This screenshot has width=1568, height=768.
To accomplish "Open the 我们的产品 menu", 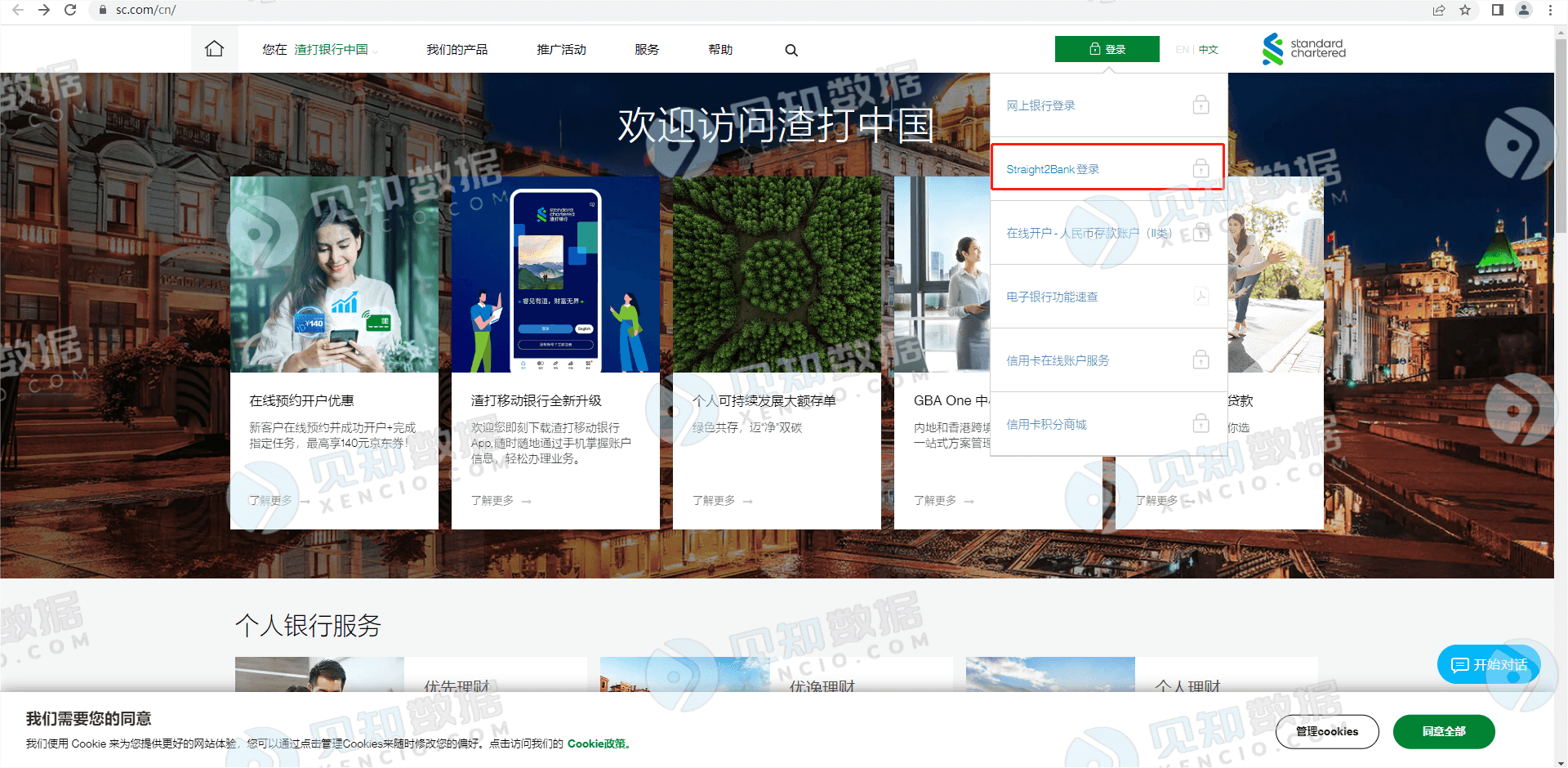I will (x=457, y=50).
